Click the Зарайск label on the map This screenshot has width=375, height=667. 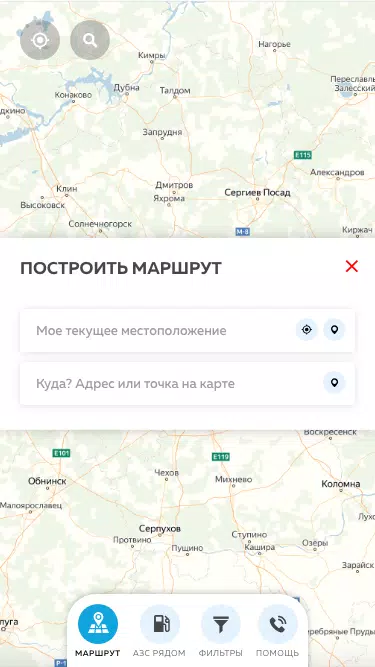(358, 565)
